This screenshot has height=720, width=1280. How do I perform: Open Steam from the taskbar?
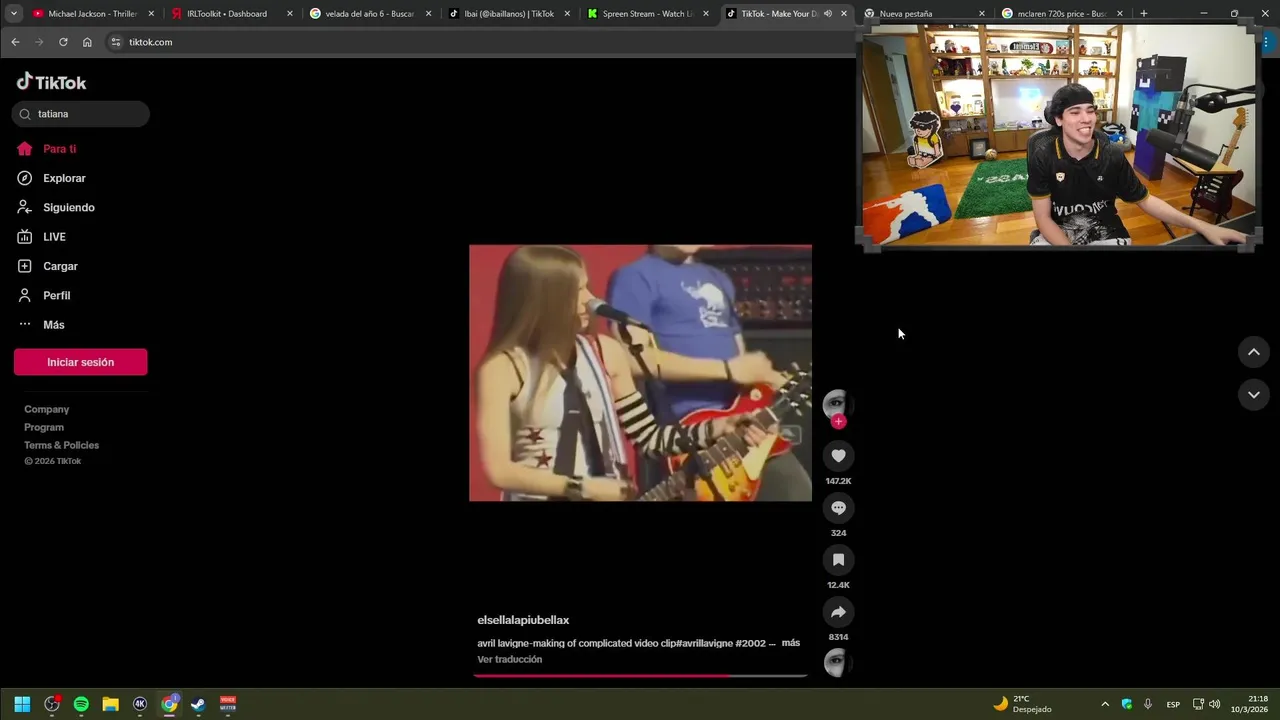pyautogui.click(x=198, y=704)
